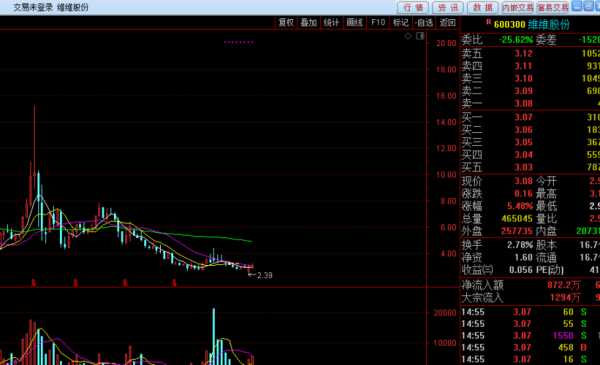Click the stock code 600300

(509, 24)
